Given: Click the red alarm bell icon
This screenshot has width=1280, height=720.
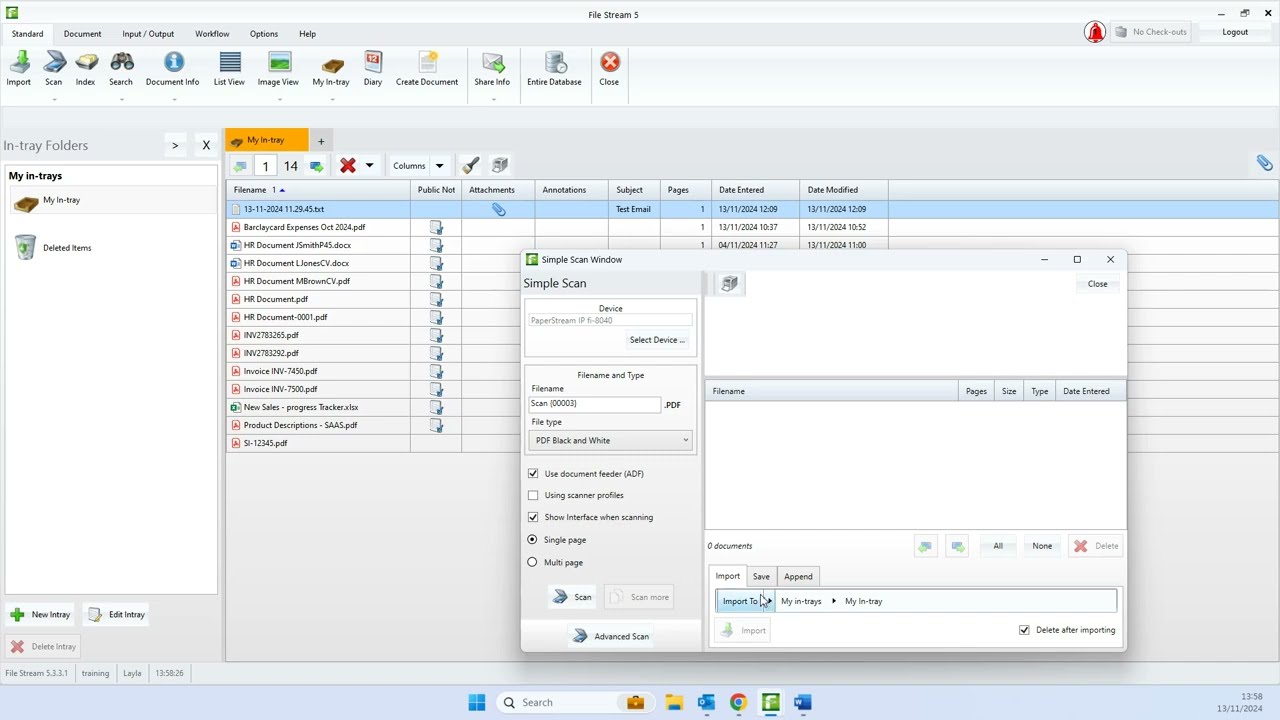Looking at the screenshot, I should (x=1095, y=32).
